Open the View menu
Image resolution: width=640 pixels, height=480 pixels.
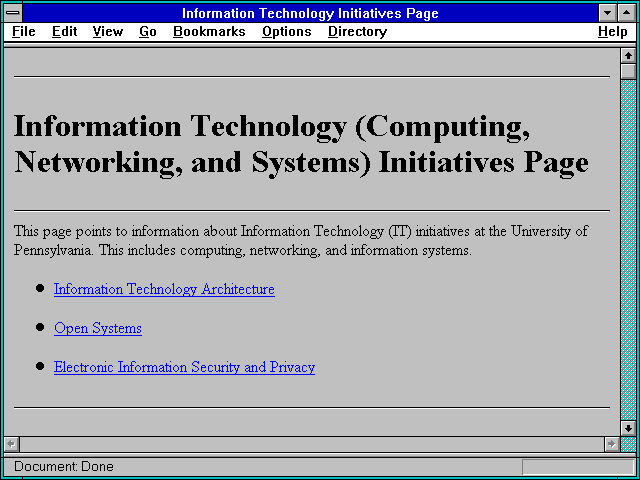[108, 31]
